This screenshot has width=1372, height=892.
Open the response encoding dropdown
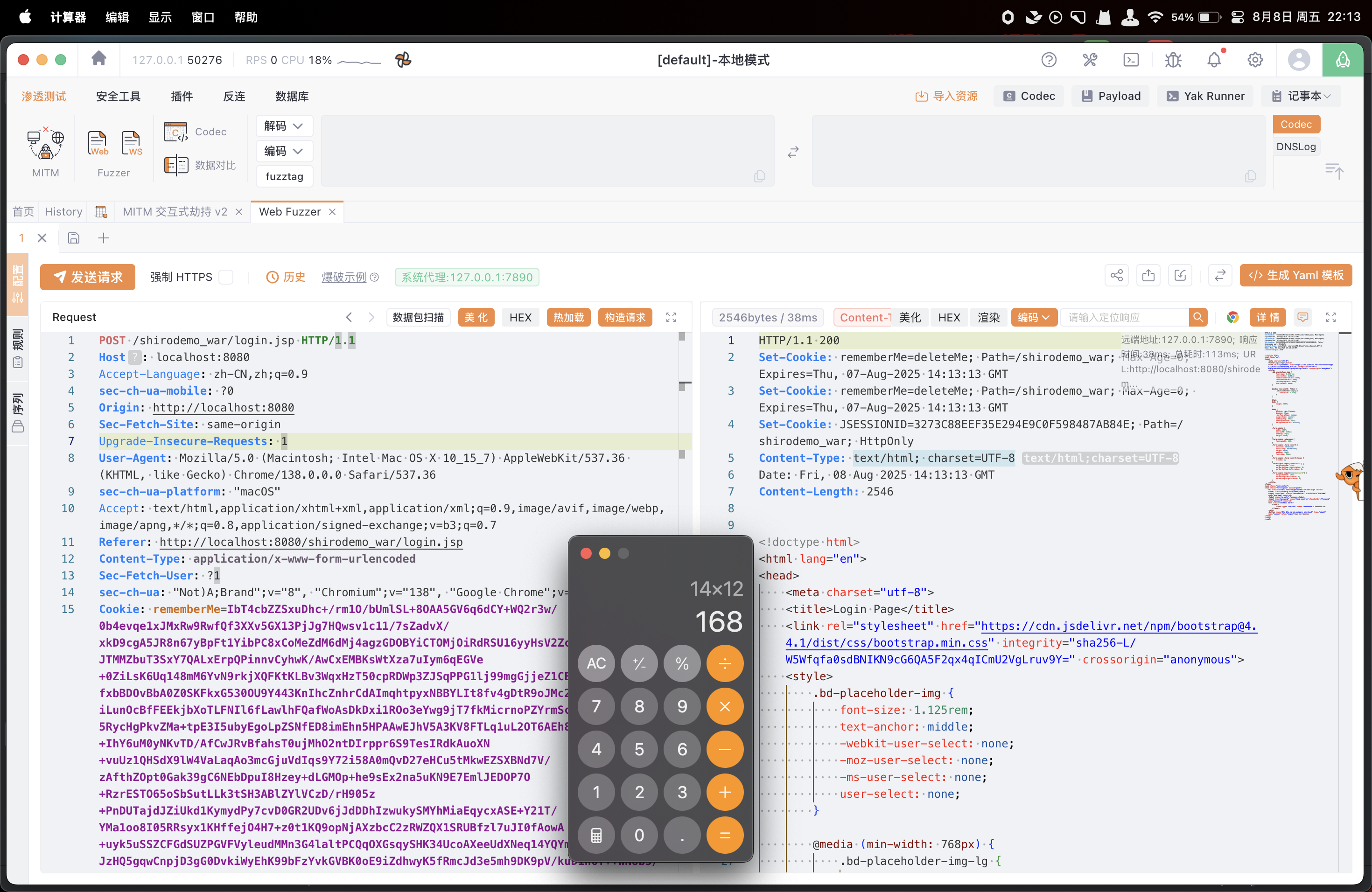click(1033, 317)
